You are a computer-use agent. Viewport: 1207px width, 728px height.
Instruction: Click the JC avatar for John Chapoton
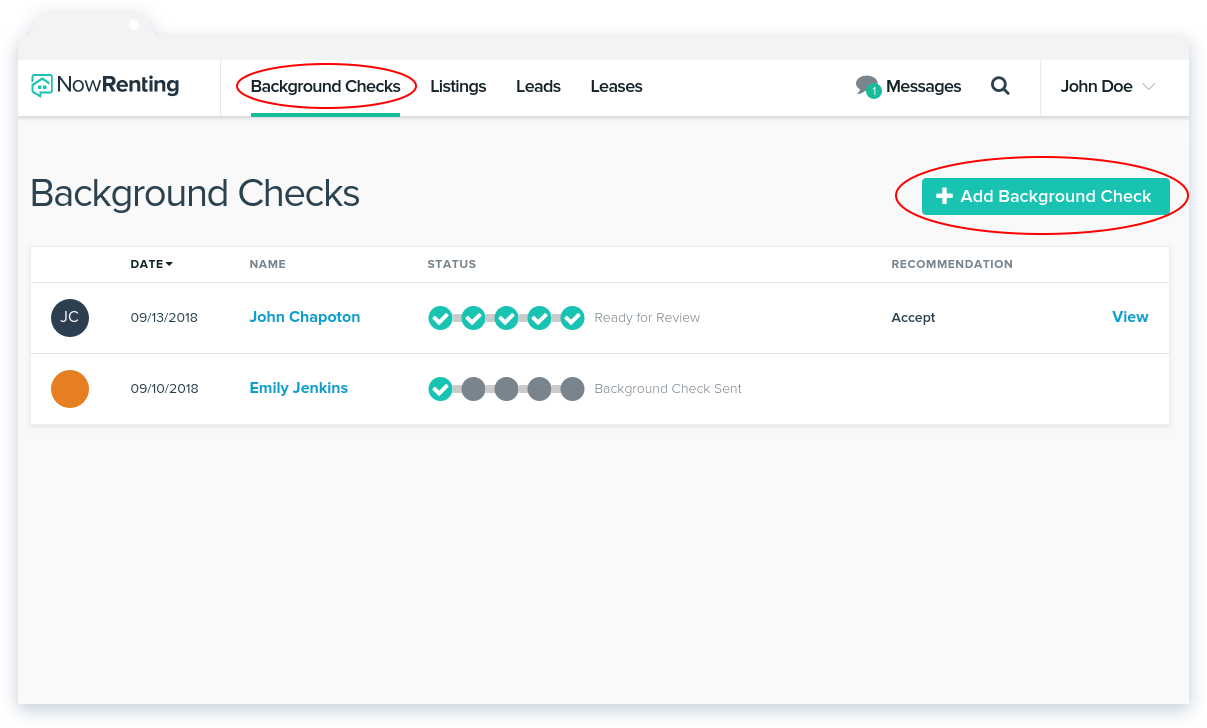[70, 318]
